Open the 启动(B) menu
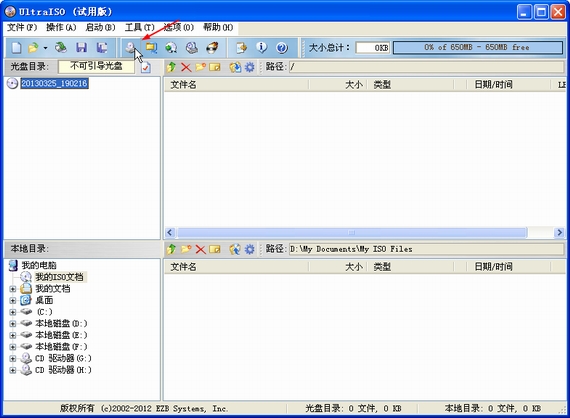This screenshot has width=570, height=418. pos(100,28)
